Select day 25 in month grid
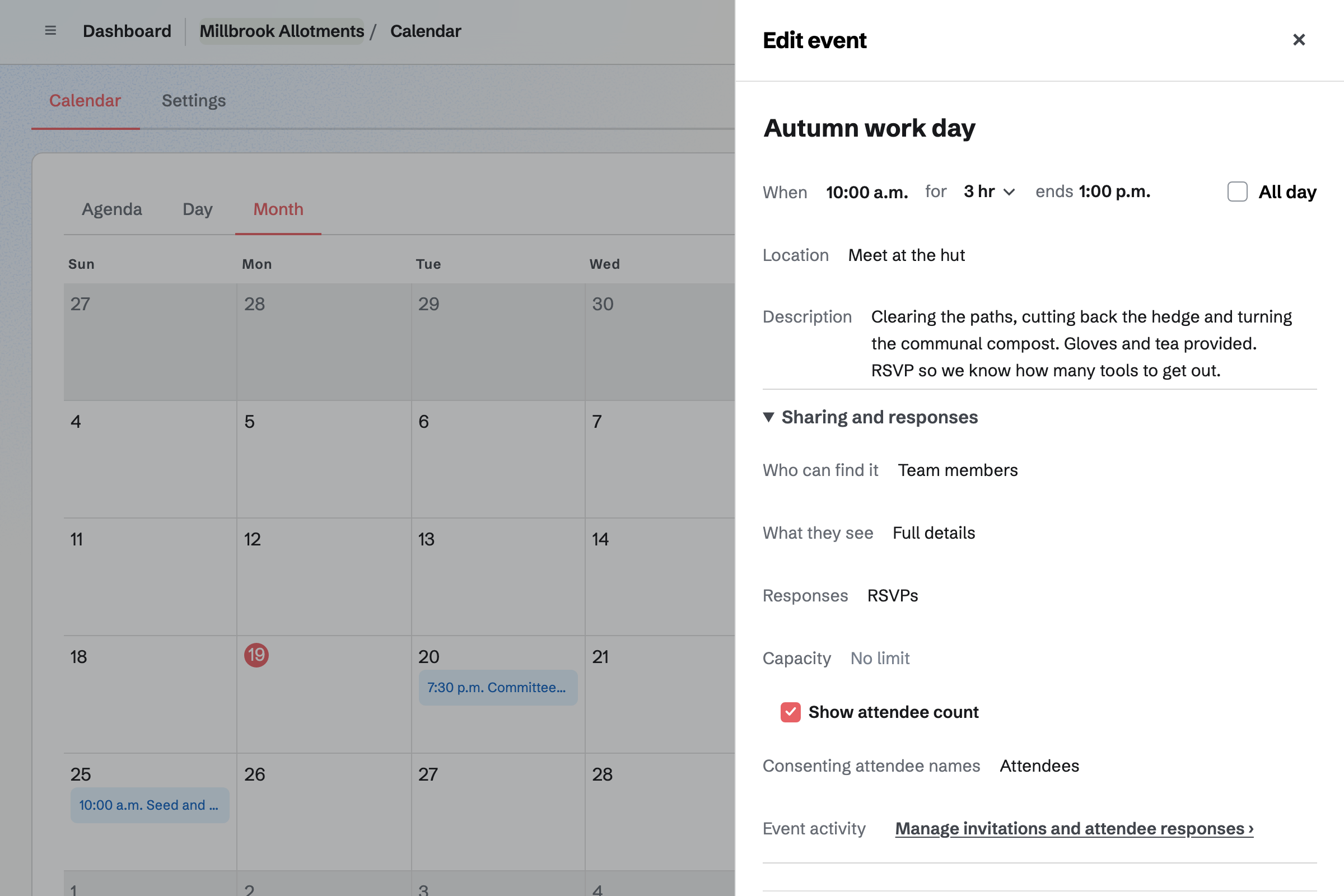Viewport: 1344px width, 896px height. click(81, 774)
